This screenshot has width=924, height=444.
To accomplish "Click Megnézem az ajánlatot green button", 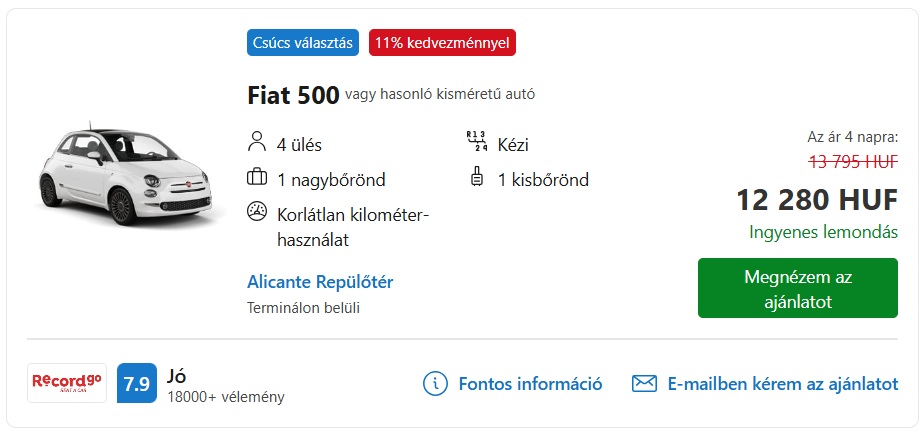I will (797, 288).
